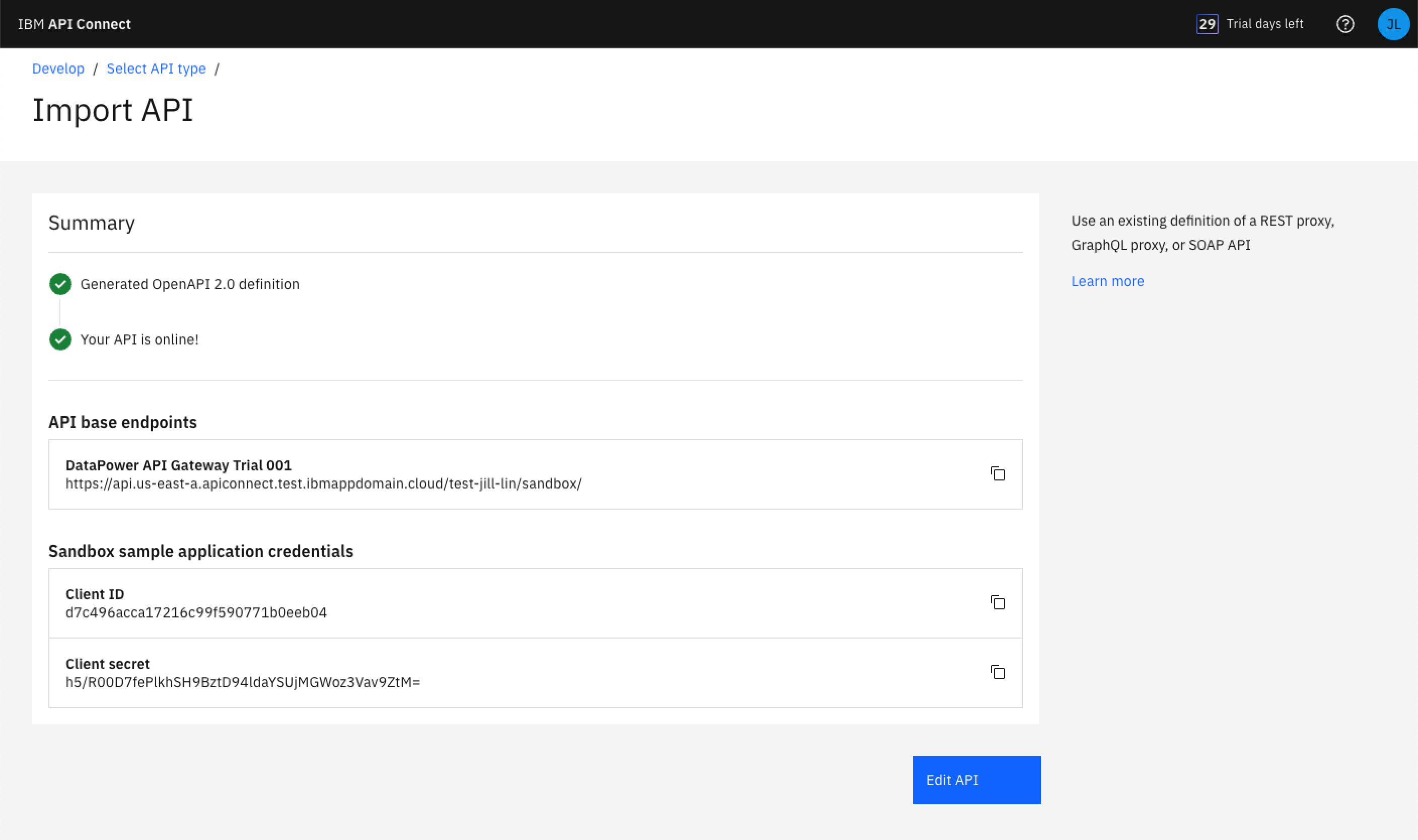This screenshot has height=840, width=1418.
Task: Navigate to Select API type breadcrumb
Action: tap(156, 68)
